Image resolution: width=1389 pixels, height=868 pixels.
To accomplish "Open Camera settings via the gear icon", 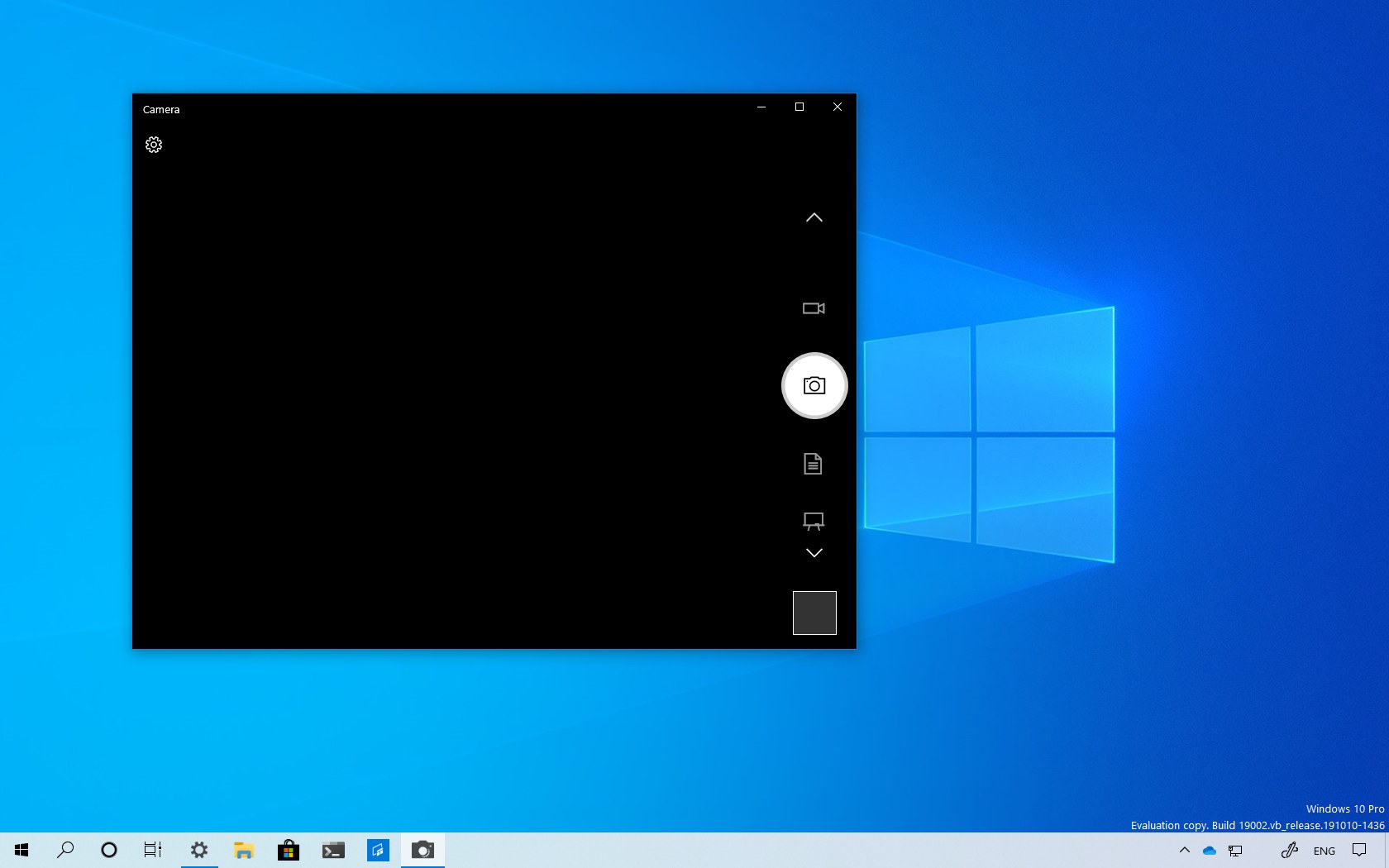I will (x=154, y=145).
